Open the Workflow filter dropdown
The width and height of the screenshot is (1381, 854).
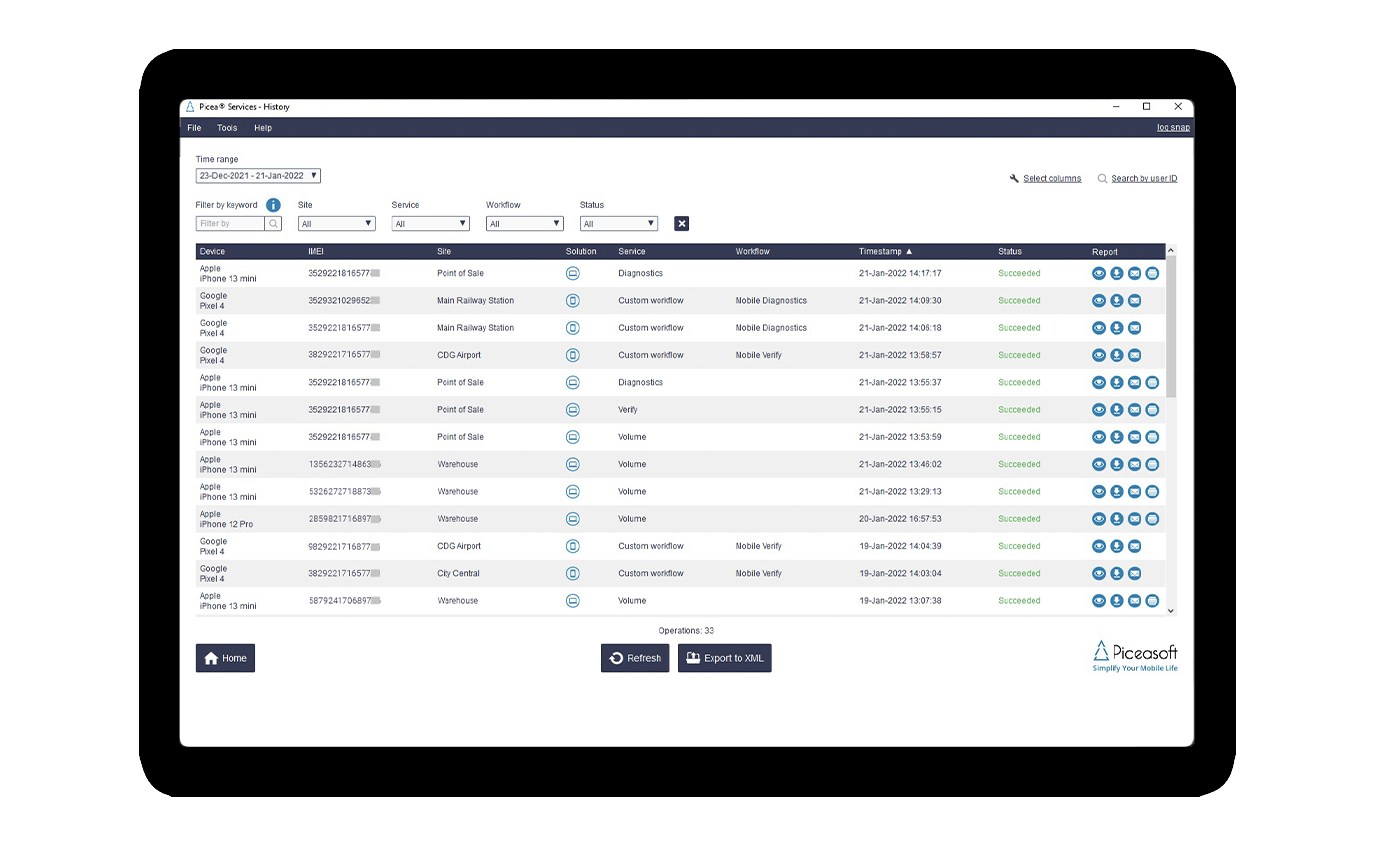tap(525, 224)
